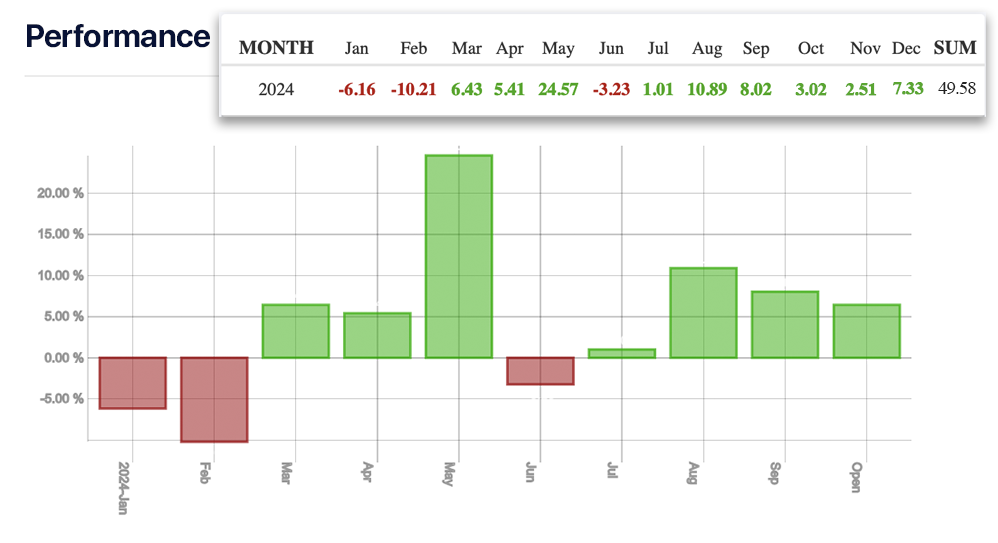Click the 15.00 % y-axis label
The width and height of the screenshot is (998, 543).
click(60, 234)
